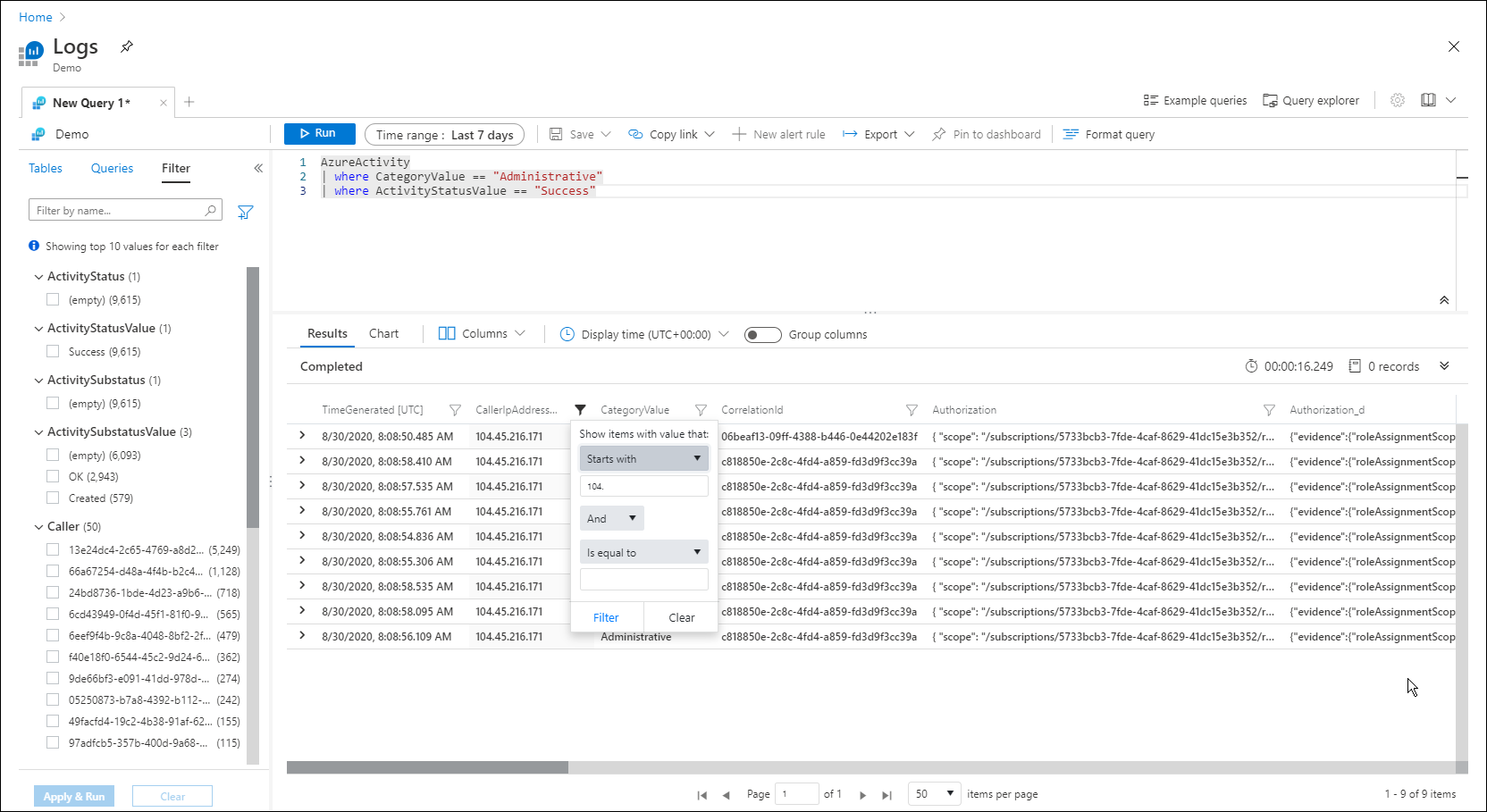Add a new query tab with plus

pos(189,102)
